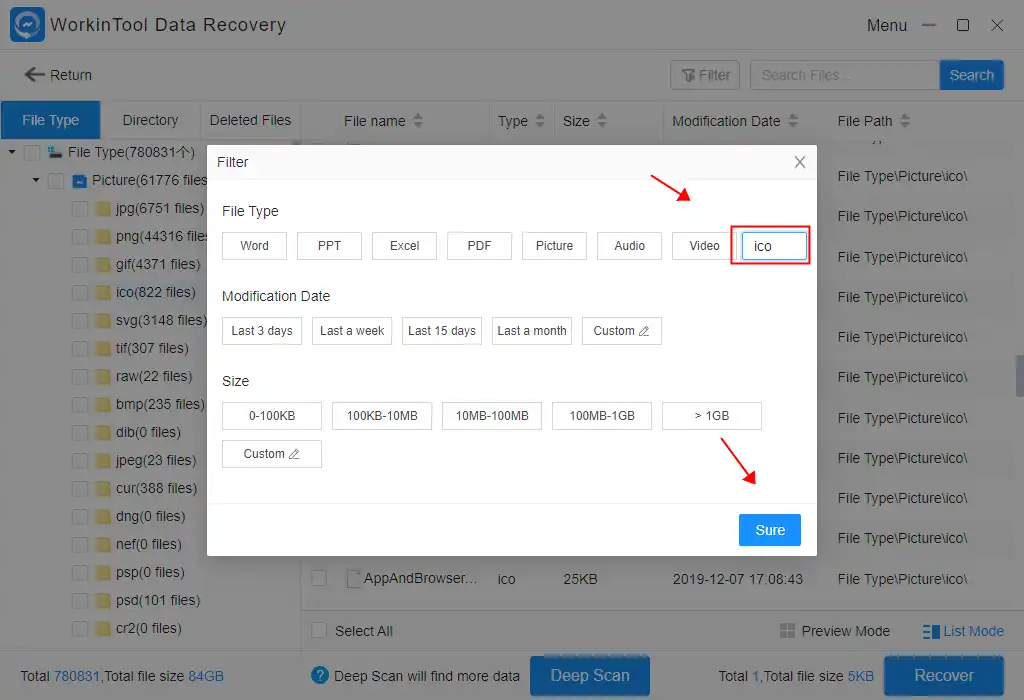Click the cur folder icon
1024x700 pixels.
click(x=103, y=488)
